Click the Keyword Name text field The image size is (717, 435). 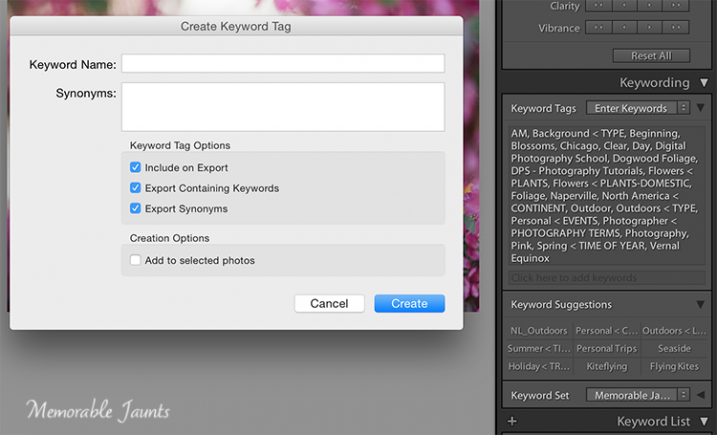click(x=283, y=64)
